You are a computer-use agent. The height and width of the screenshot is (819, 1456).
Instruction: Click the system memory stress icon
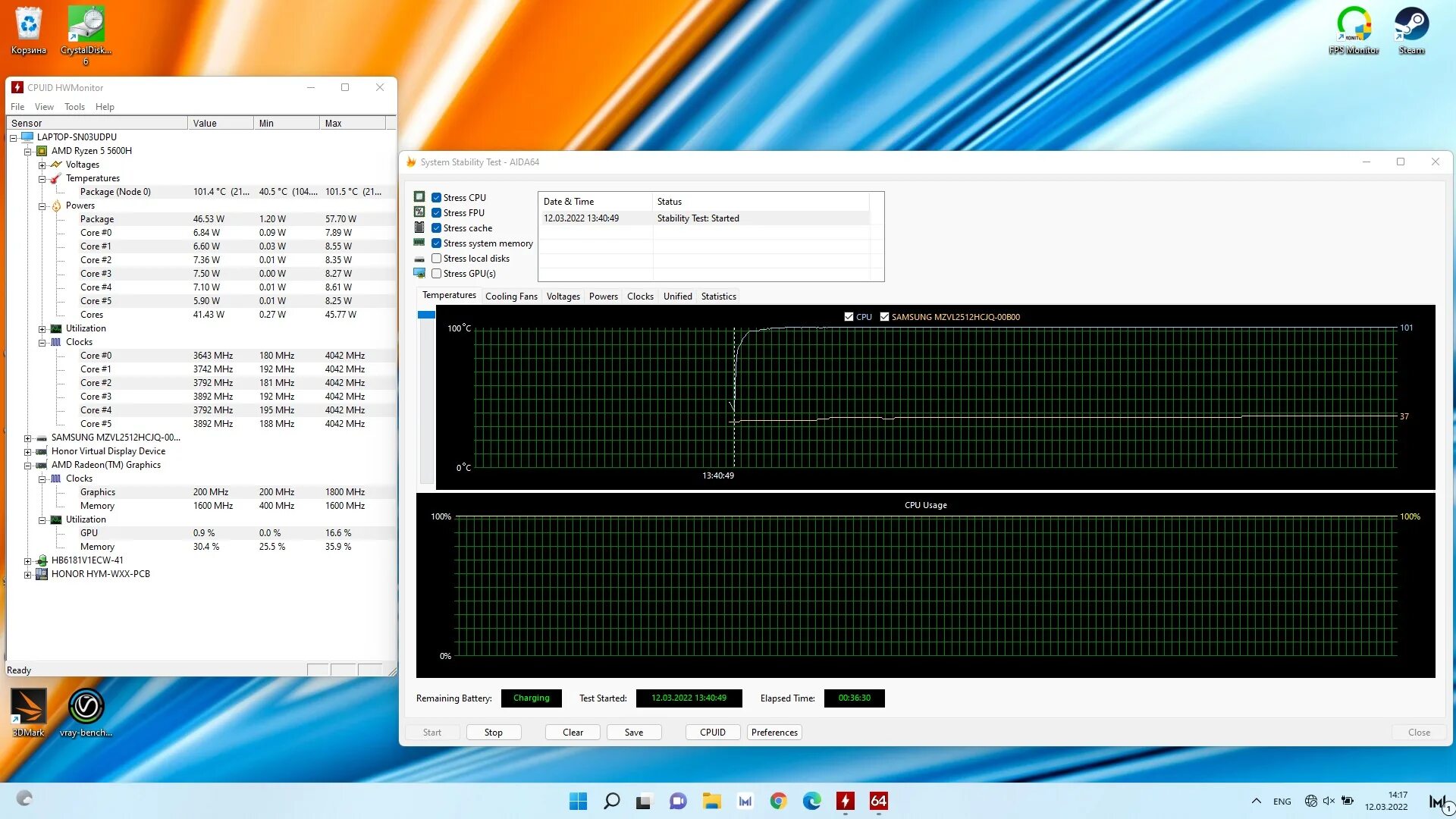[x=419, y=242]
